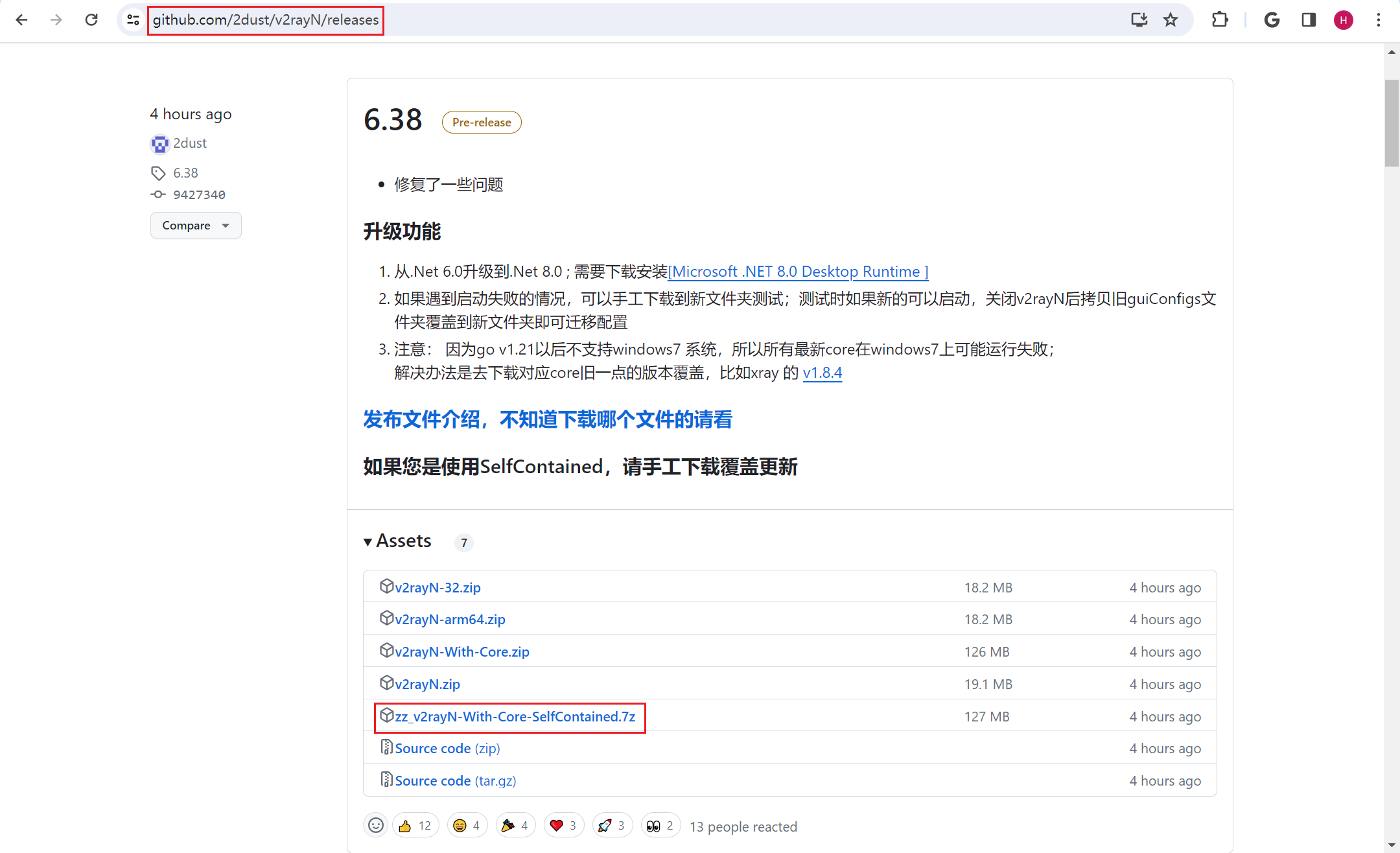Click package icon for v2rayN.zip
This screenshot has width=1400, height=853.
coord(386,683)
